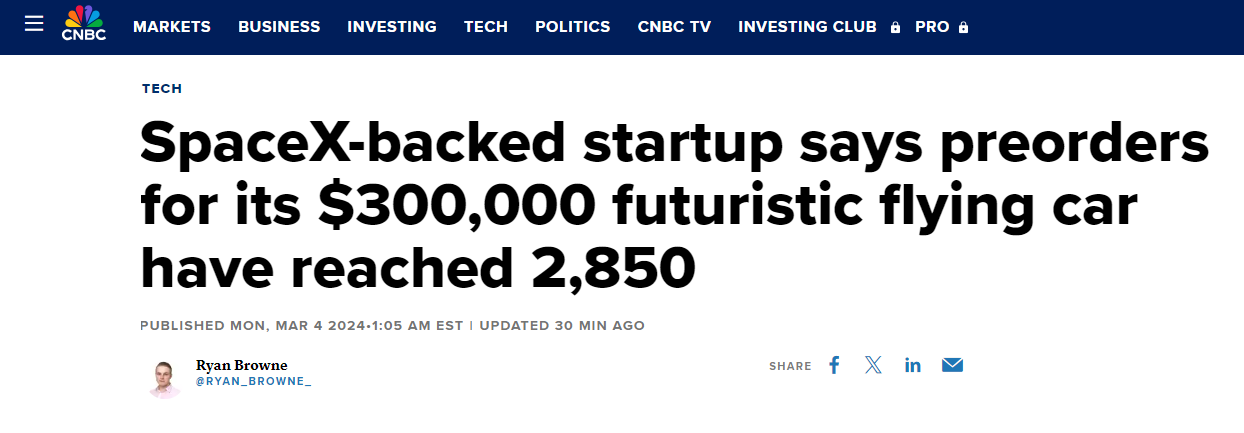Open the hamburger navigation menu

tap(34, 23)
